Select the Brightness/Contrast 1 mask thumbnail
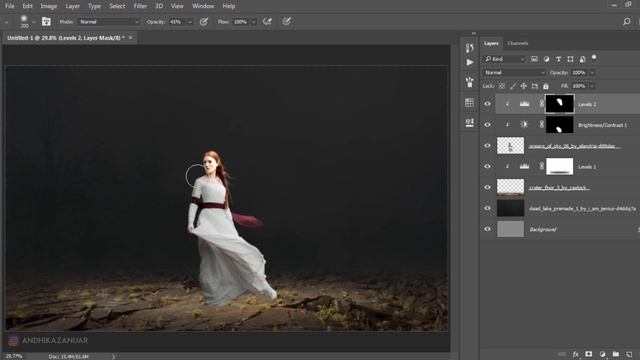640x360 pixels. (x=560, y=125)
